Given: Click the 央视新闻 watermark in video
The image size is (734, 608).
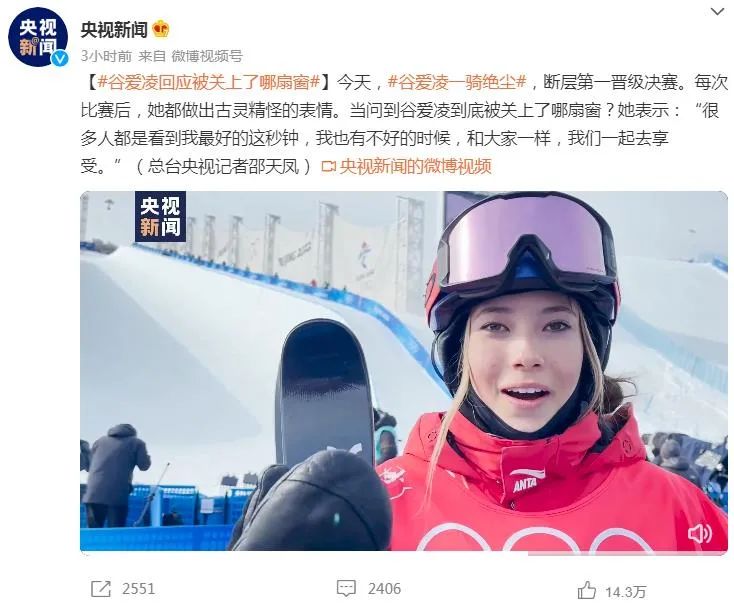Looking at the screenshot, I should coord(161,217).
